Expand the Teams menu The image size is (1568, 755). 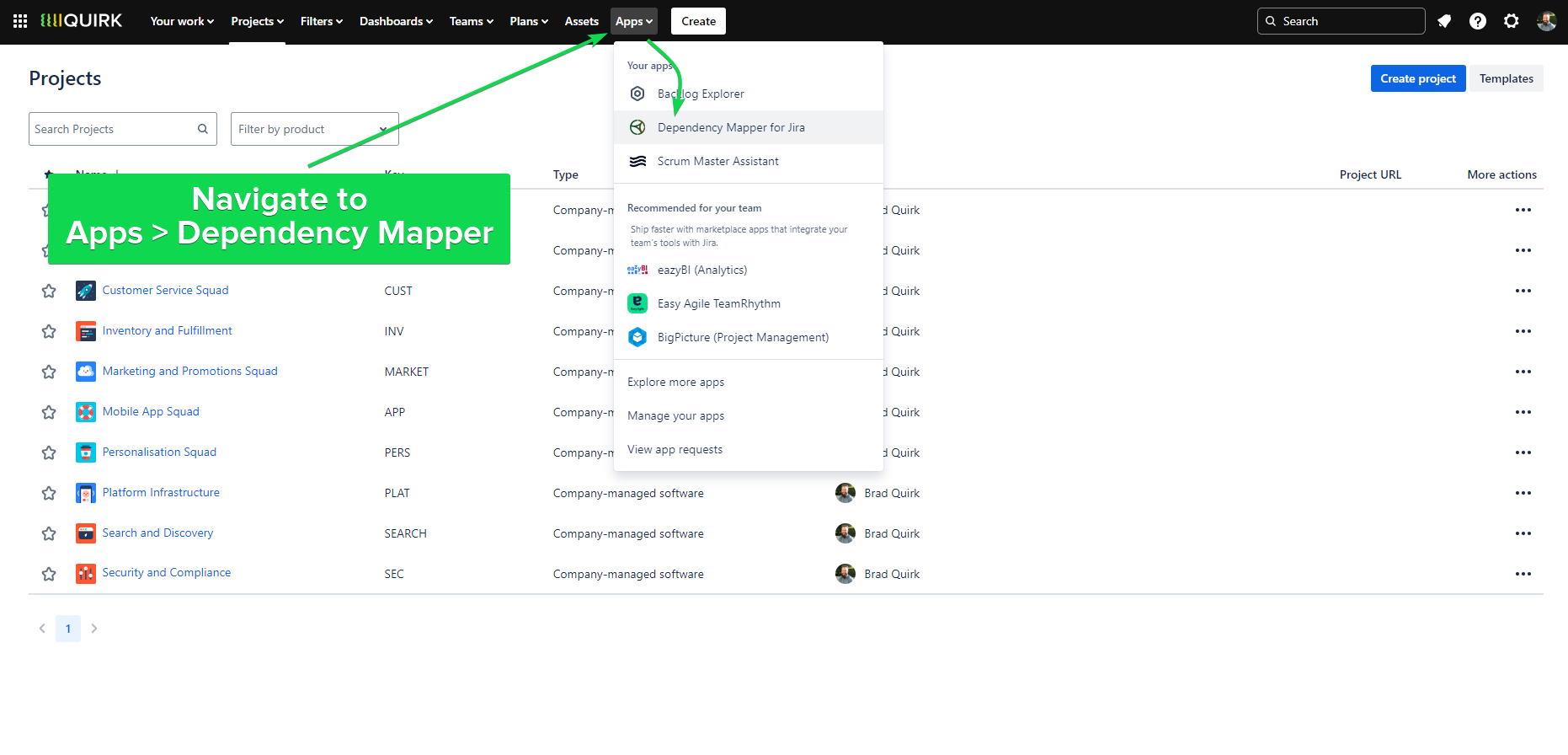[472, 21]
